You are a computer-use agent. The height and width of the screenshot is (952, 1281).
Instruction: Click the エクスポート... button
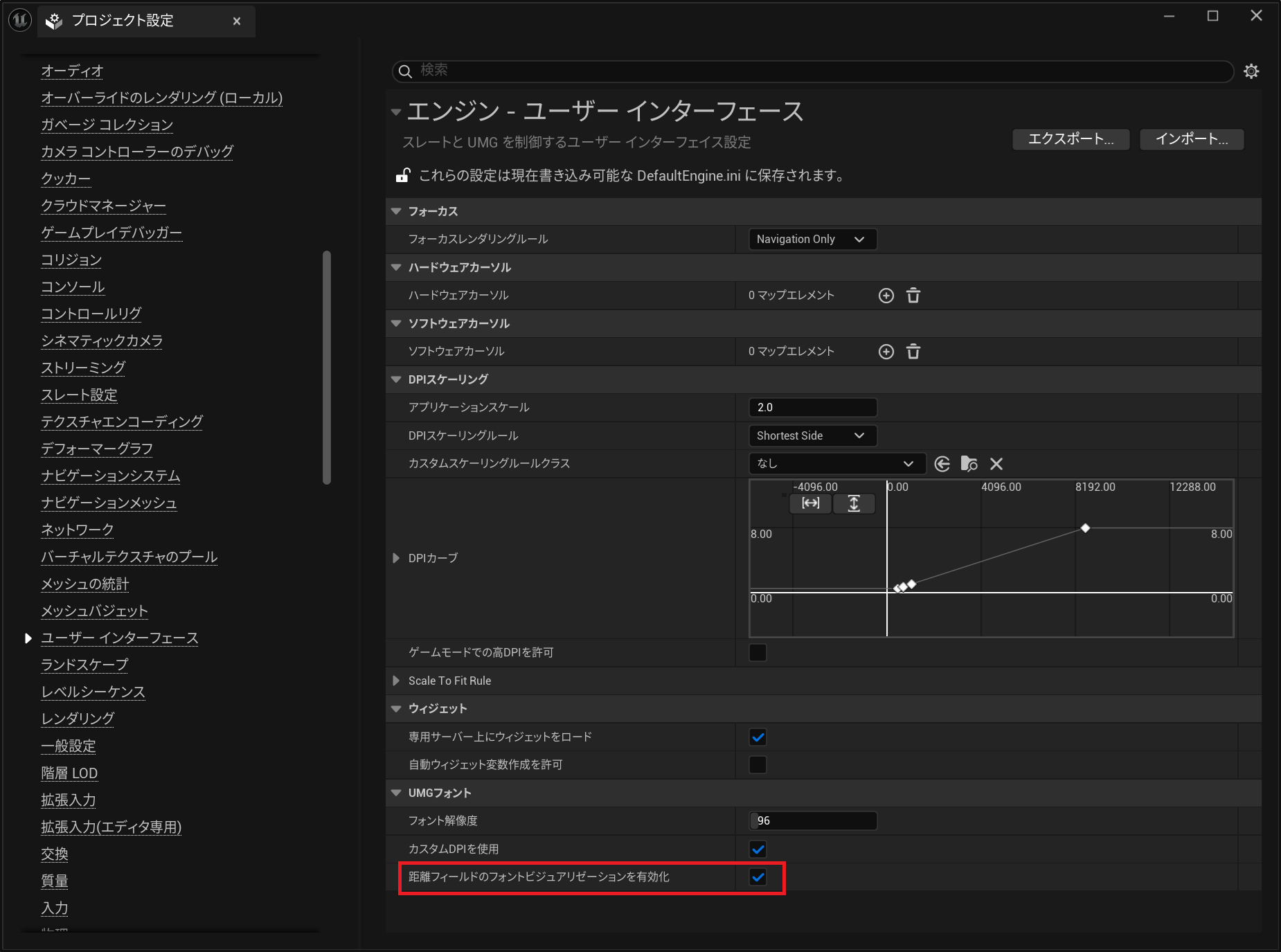[x=1071, y=139]
